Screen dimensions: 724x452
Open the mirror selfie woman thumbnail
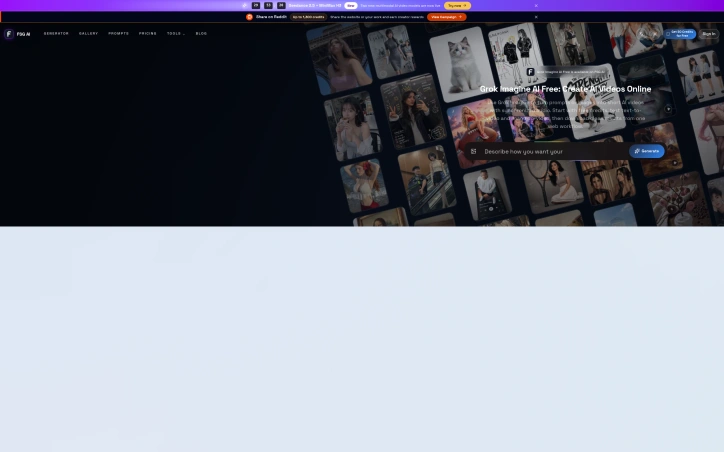412,112
